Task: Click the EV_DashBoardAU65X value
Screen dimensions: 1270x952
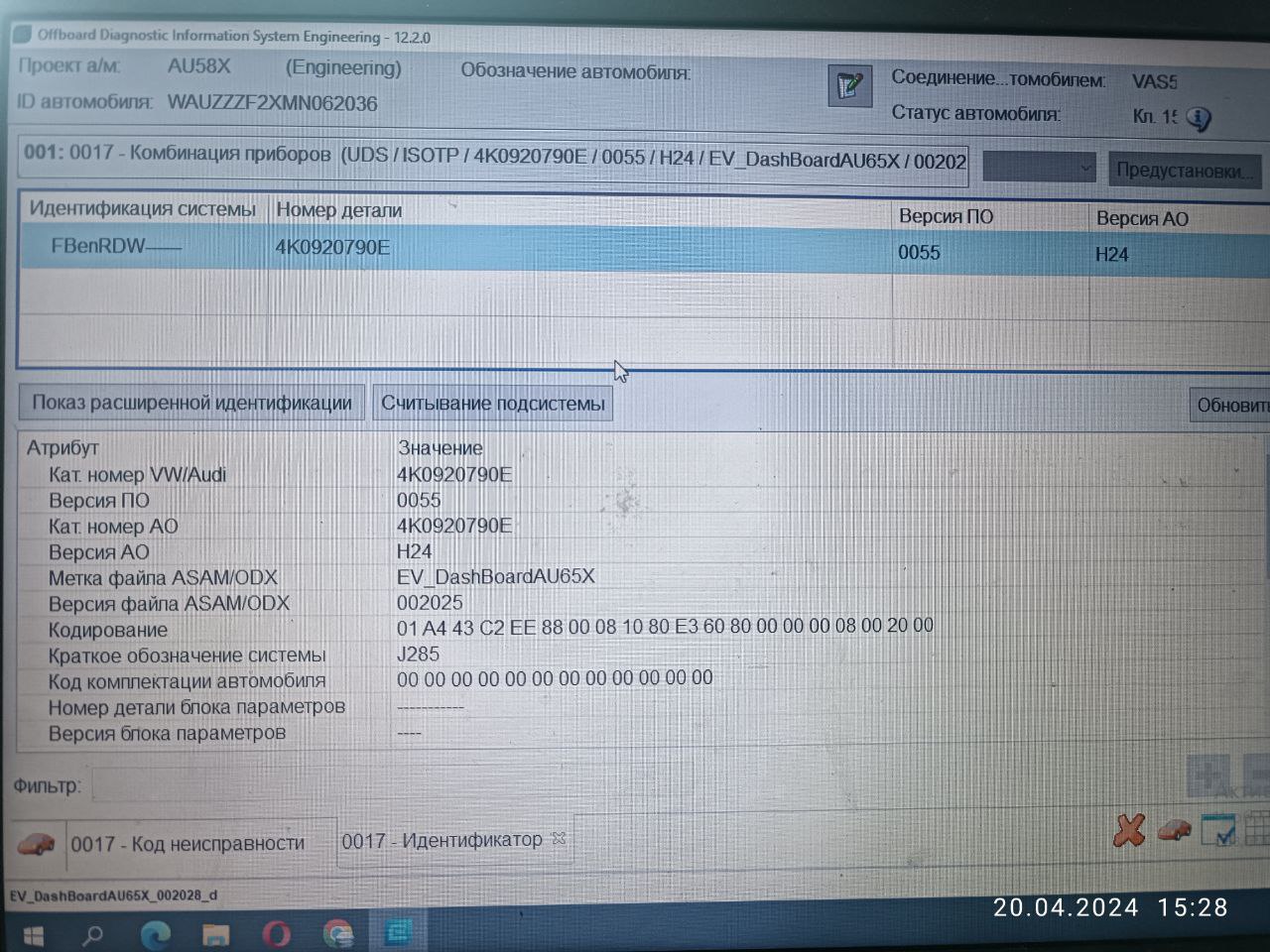Action: [496, 576]
